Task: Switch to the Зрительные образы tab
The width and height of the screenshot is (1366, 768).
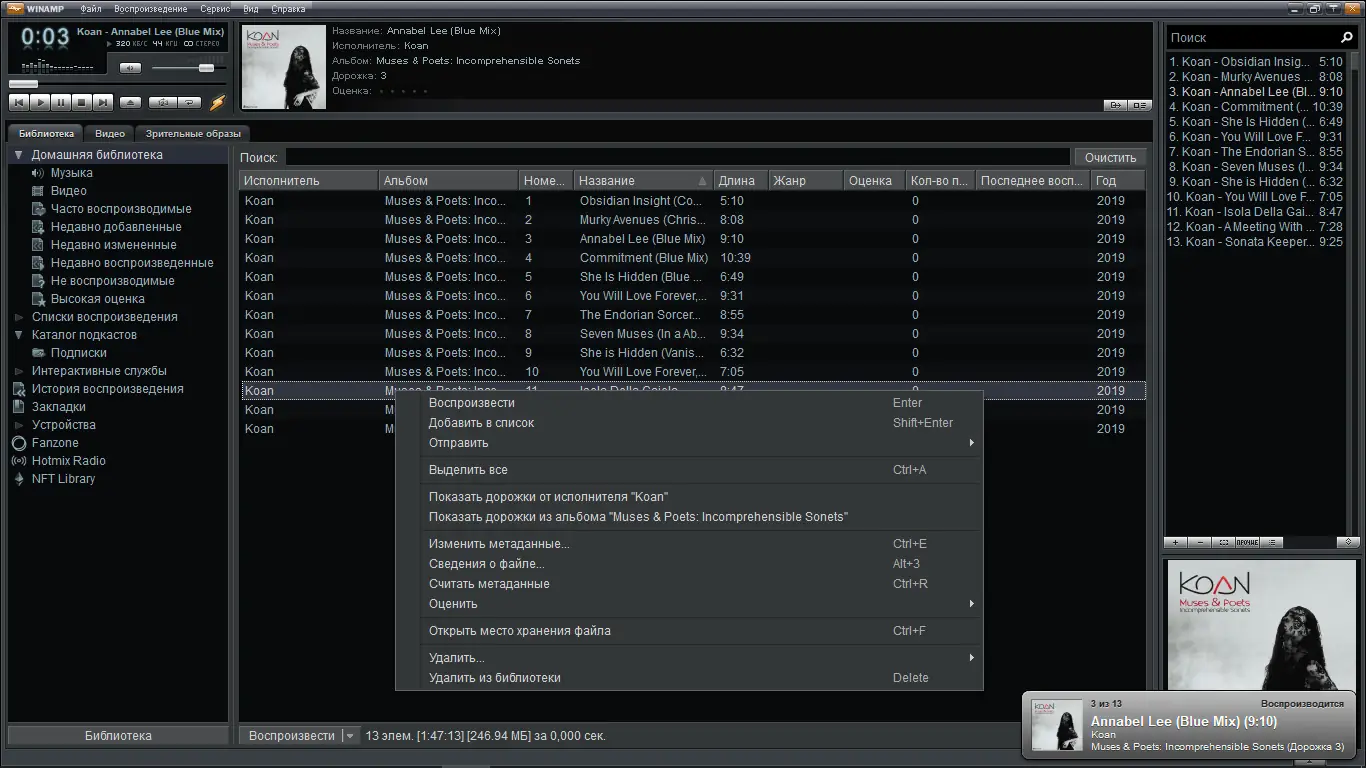Action: point(193,133)
